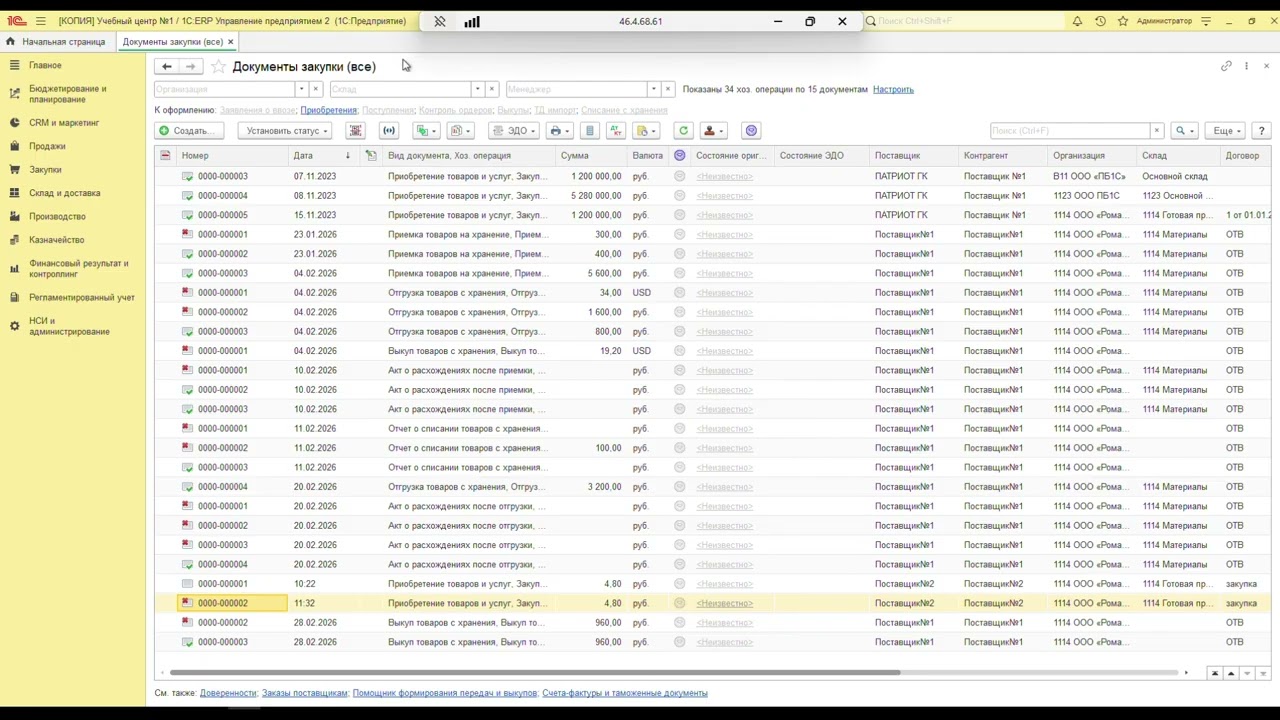Expand the Менеджер filter dropdown
The image size is (1280, 720).
(653, 89)
